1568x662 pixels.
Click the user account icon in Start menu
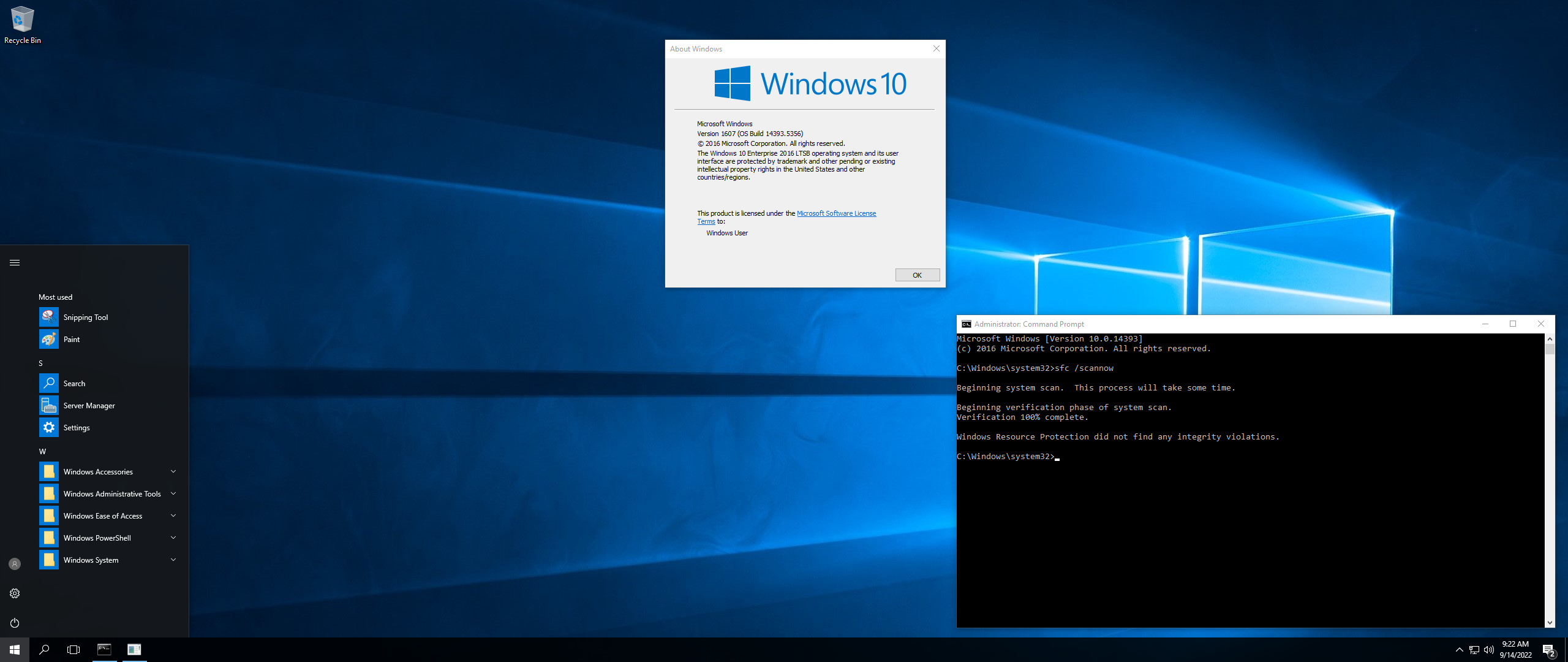[15, 564]
